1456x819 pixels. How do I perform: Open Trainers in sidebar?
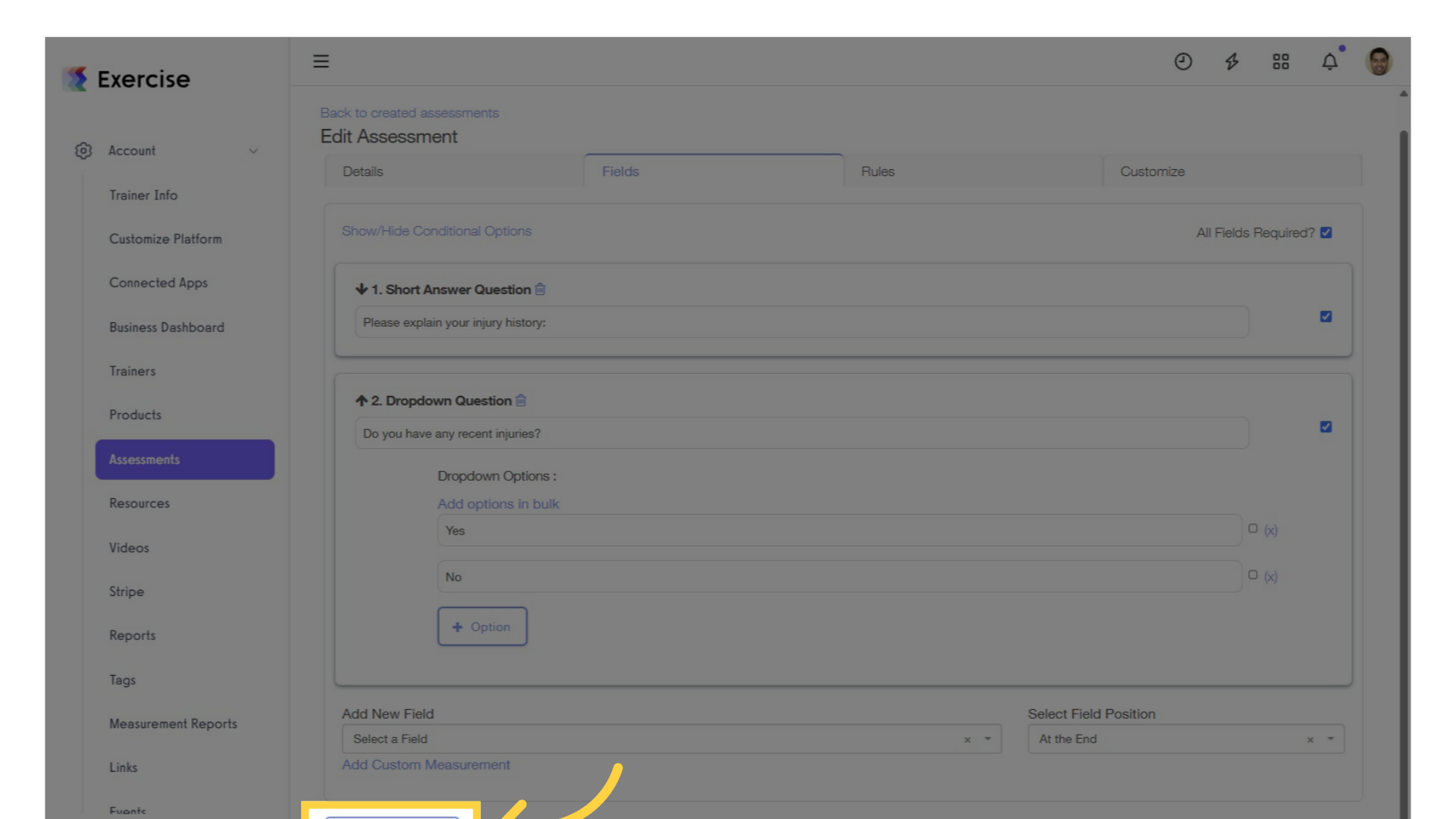pyautogui.click(x=133, y=371)
